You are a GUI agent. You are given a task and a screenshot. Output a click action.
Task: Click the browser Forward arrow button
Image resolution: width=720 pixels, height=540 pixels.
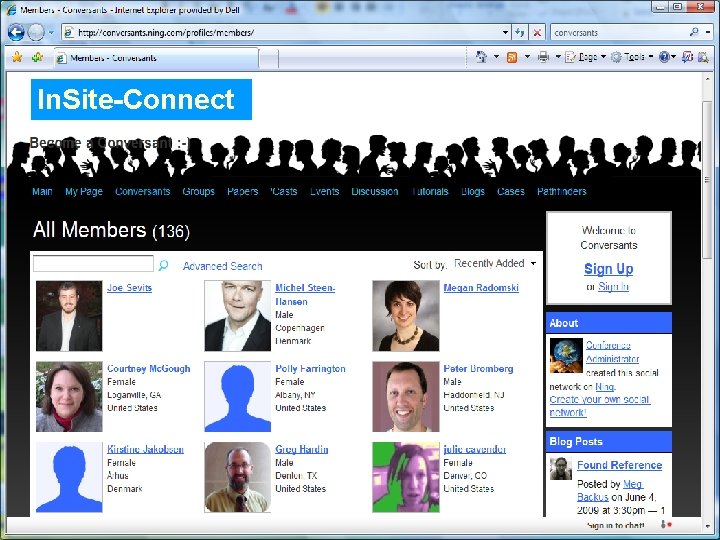point(36,33)
